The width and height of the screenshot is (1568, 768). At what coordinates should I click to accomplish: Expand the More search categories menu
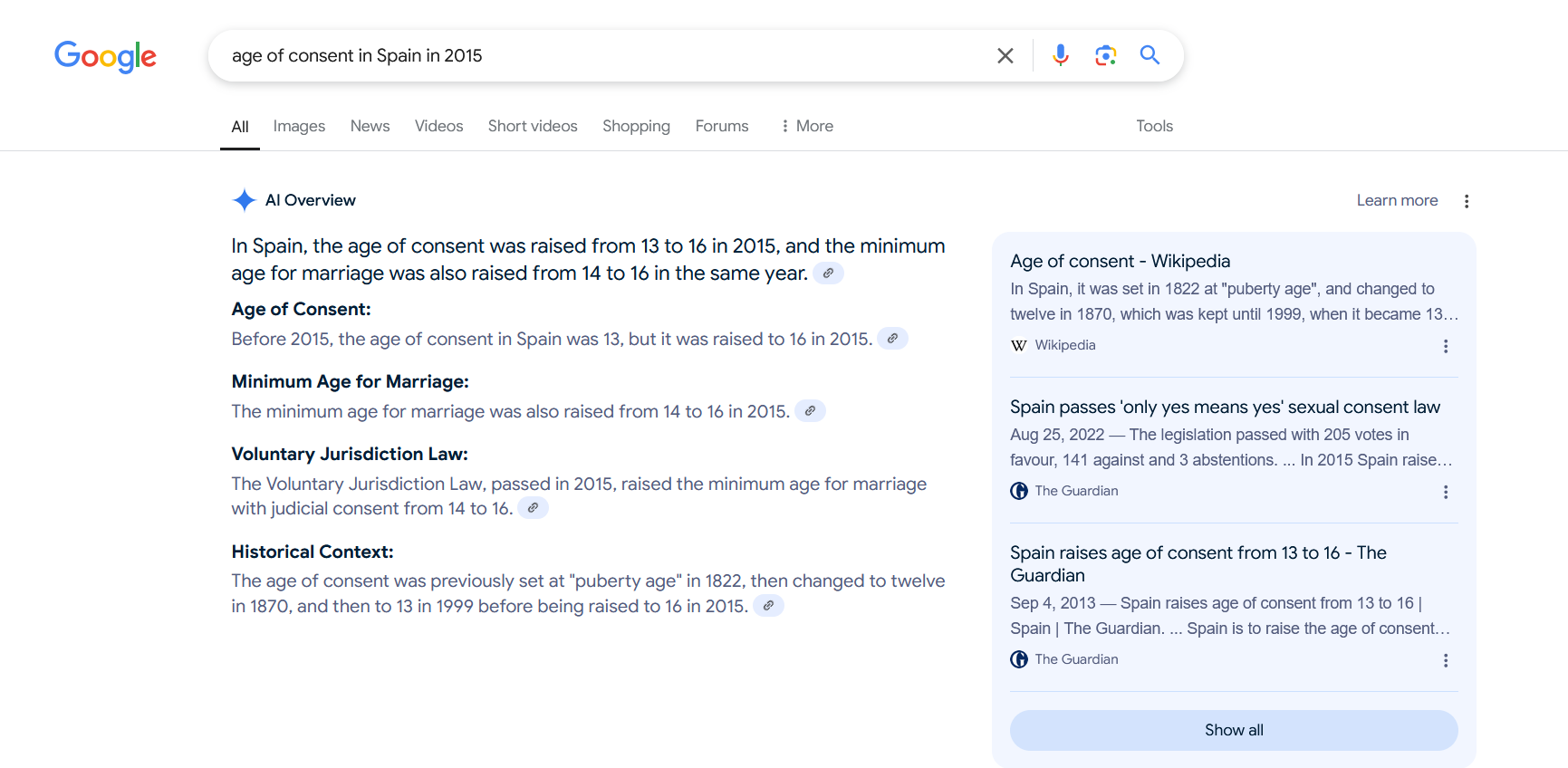(x=806, y=126)
